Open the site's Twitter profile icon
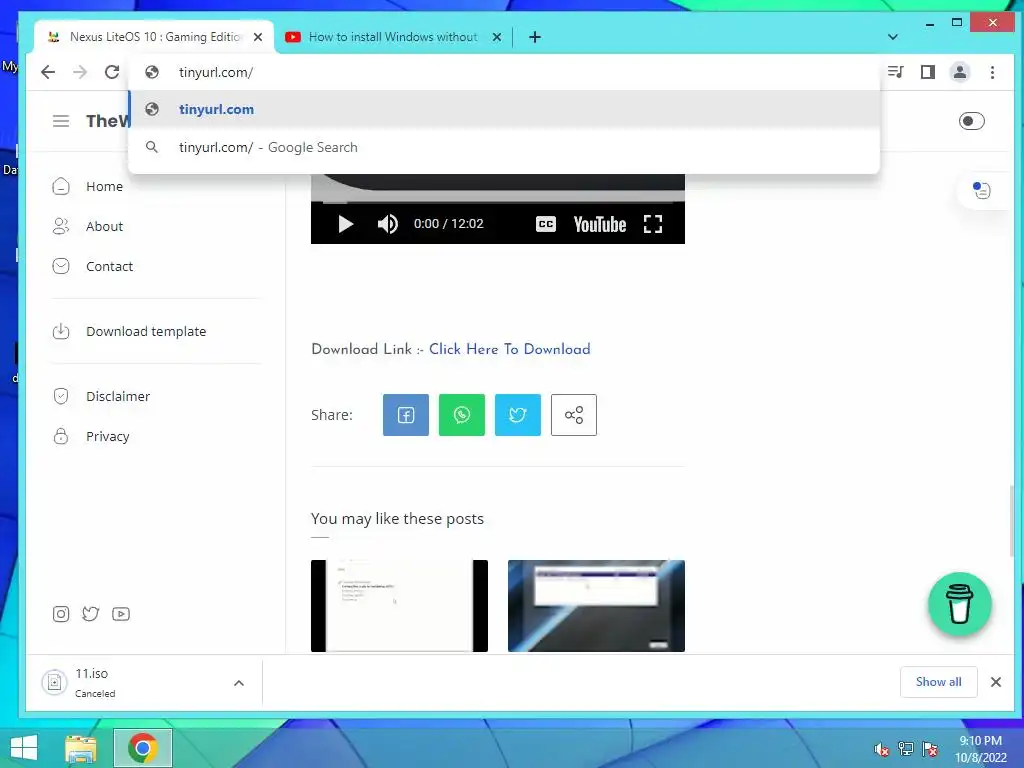The image size is (1024, 768). (x=91, y=614)
